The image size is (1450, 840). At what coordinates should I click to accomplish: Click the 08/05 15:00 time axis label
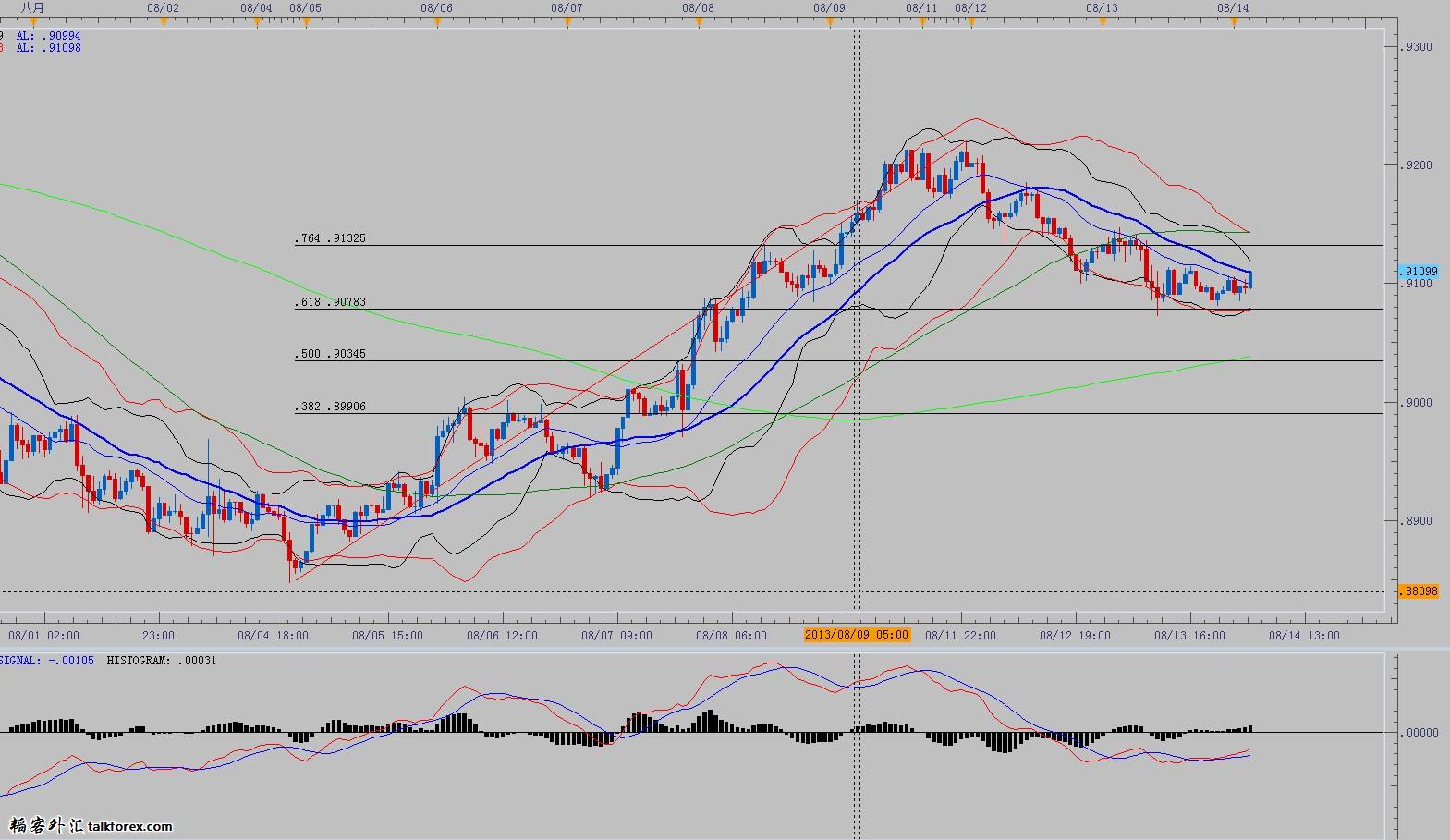coord(387,635)
